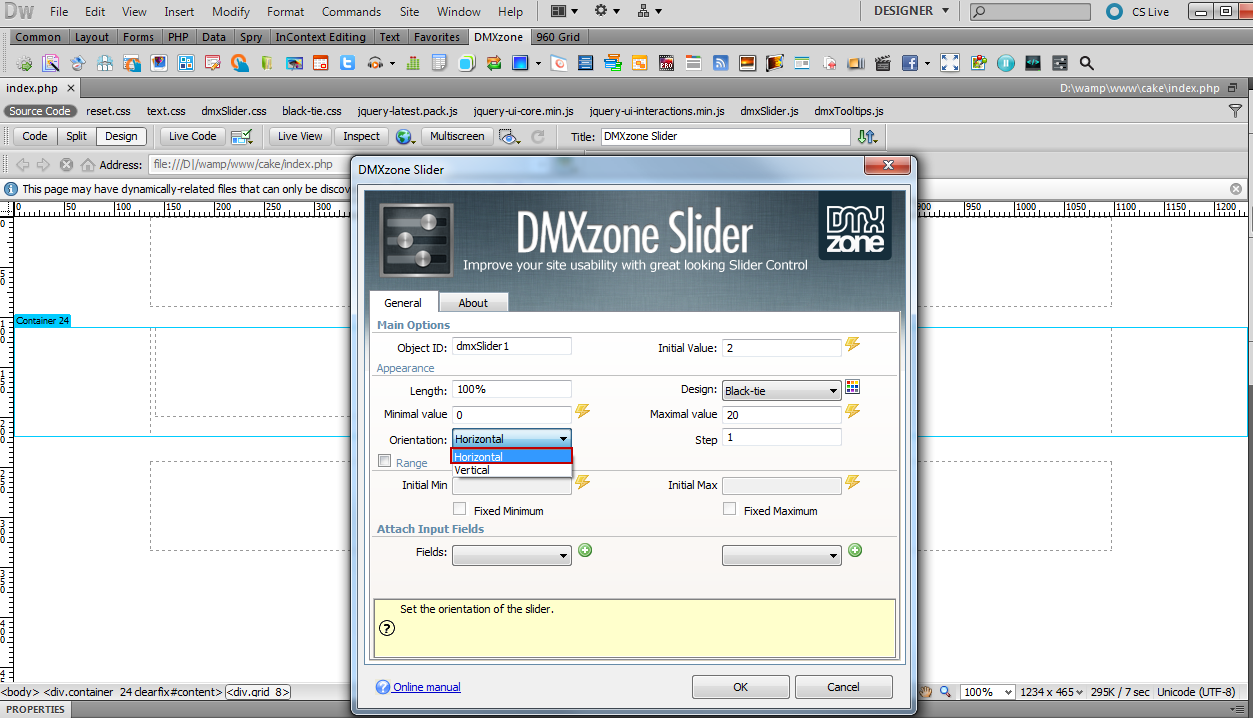Click the Back arrow in the address bar
The width and height of the screenshot is (1253, 718).
click(22, 165)
